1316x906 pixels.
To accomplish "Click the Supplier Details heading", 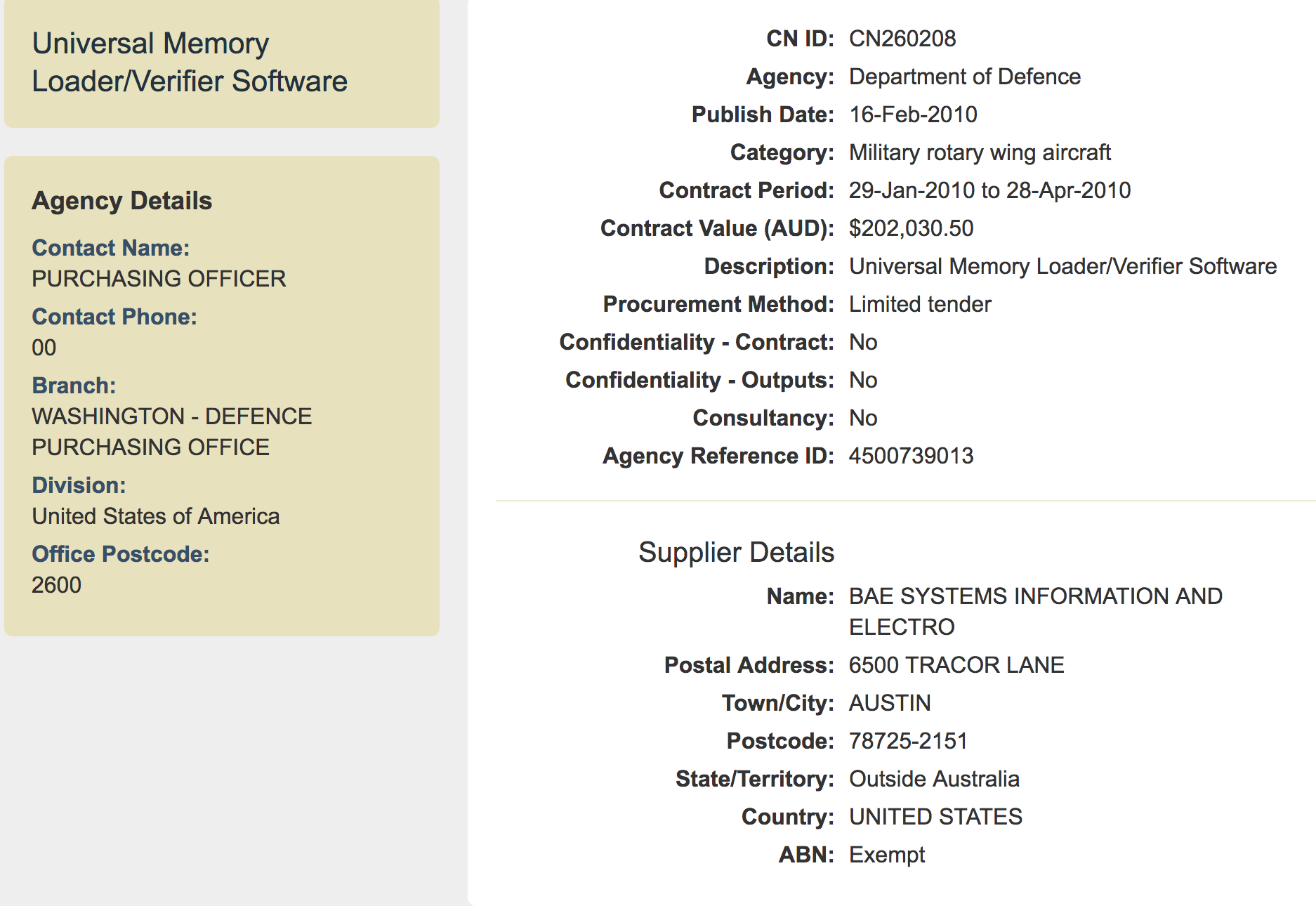I will (736, 553).
